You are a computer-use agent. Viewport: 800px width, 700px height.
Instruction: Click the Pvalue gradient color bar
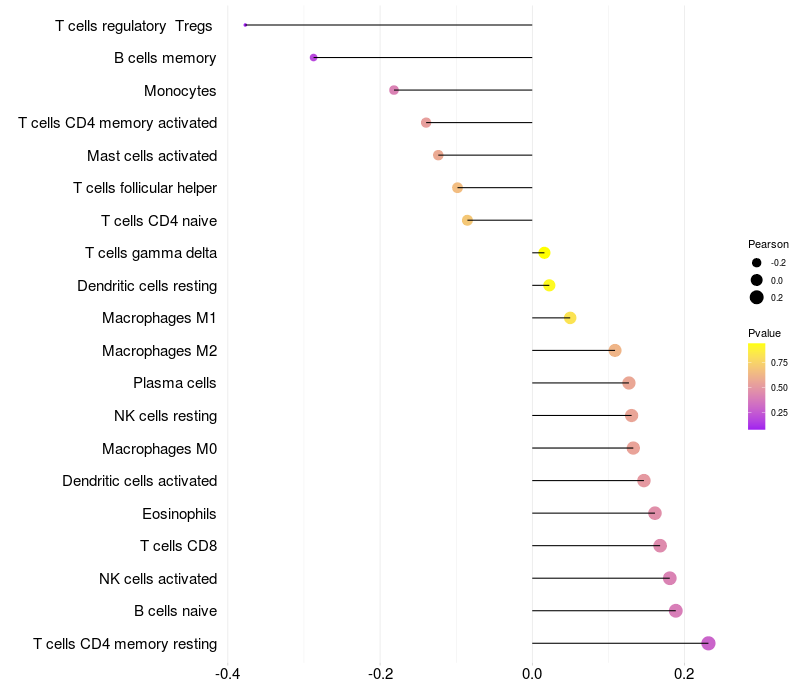tap(757, 387)
